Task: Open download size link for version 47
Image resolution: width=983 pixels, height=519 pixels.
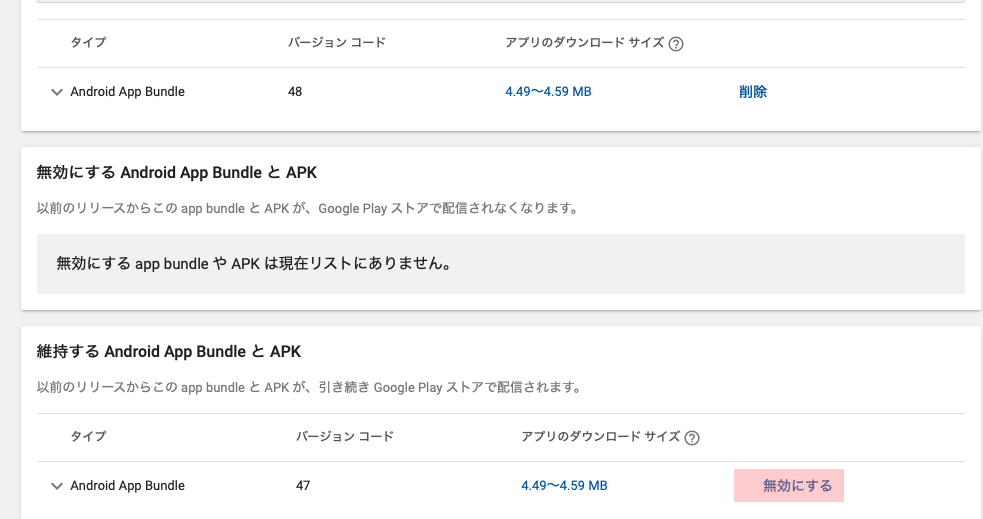Action: tap(564, 486)
